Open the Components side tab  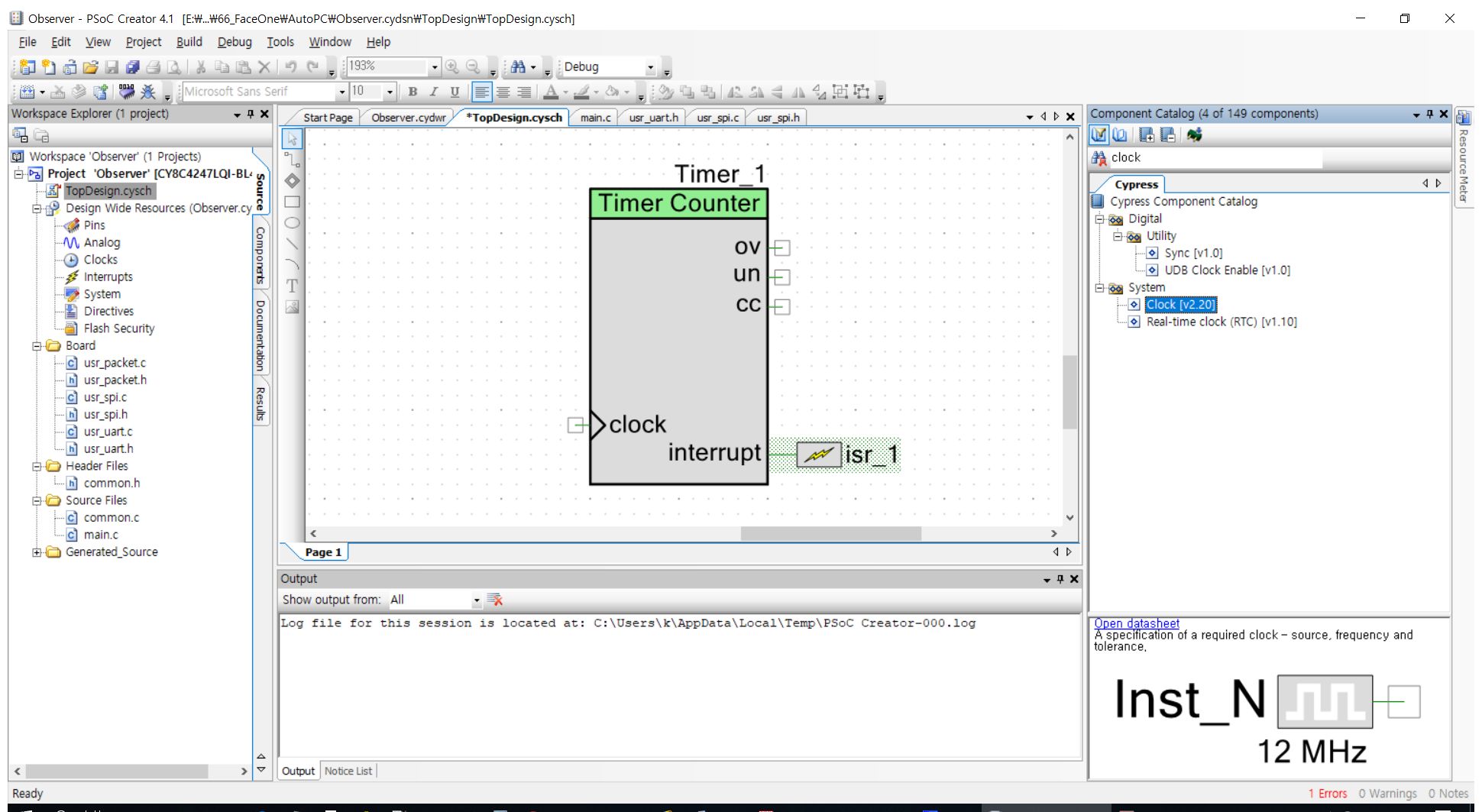click(x=260, y=255)
